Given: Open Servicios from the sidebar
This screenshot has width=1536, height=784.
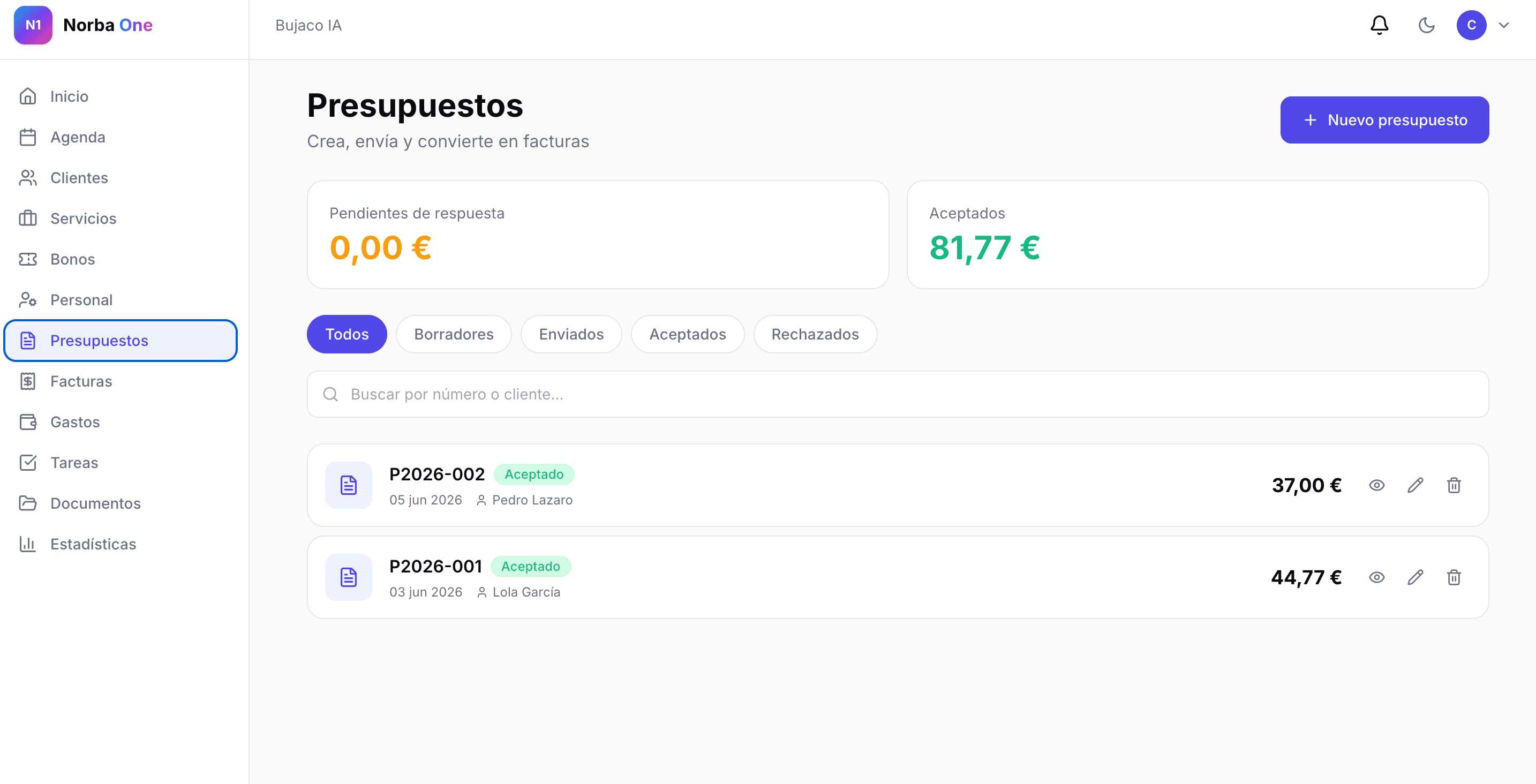Looking at the screenshot, I should click(x=121, y=218).
